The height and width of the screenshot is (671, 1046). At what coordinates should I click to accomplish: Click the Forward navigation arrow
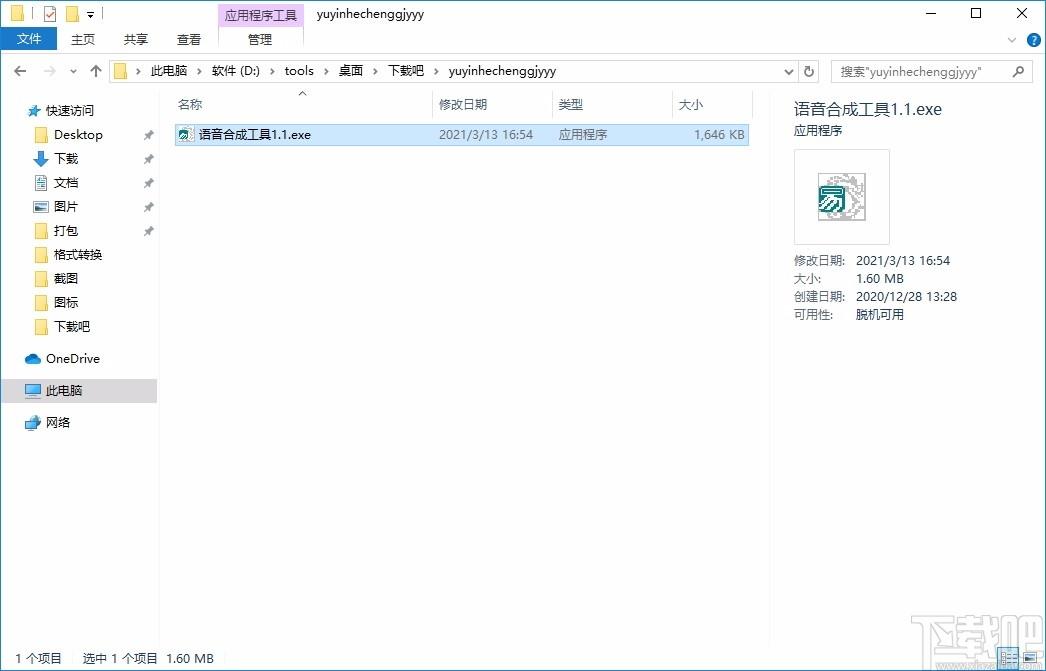coord(49,71)
